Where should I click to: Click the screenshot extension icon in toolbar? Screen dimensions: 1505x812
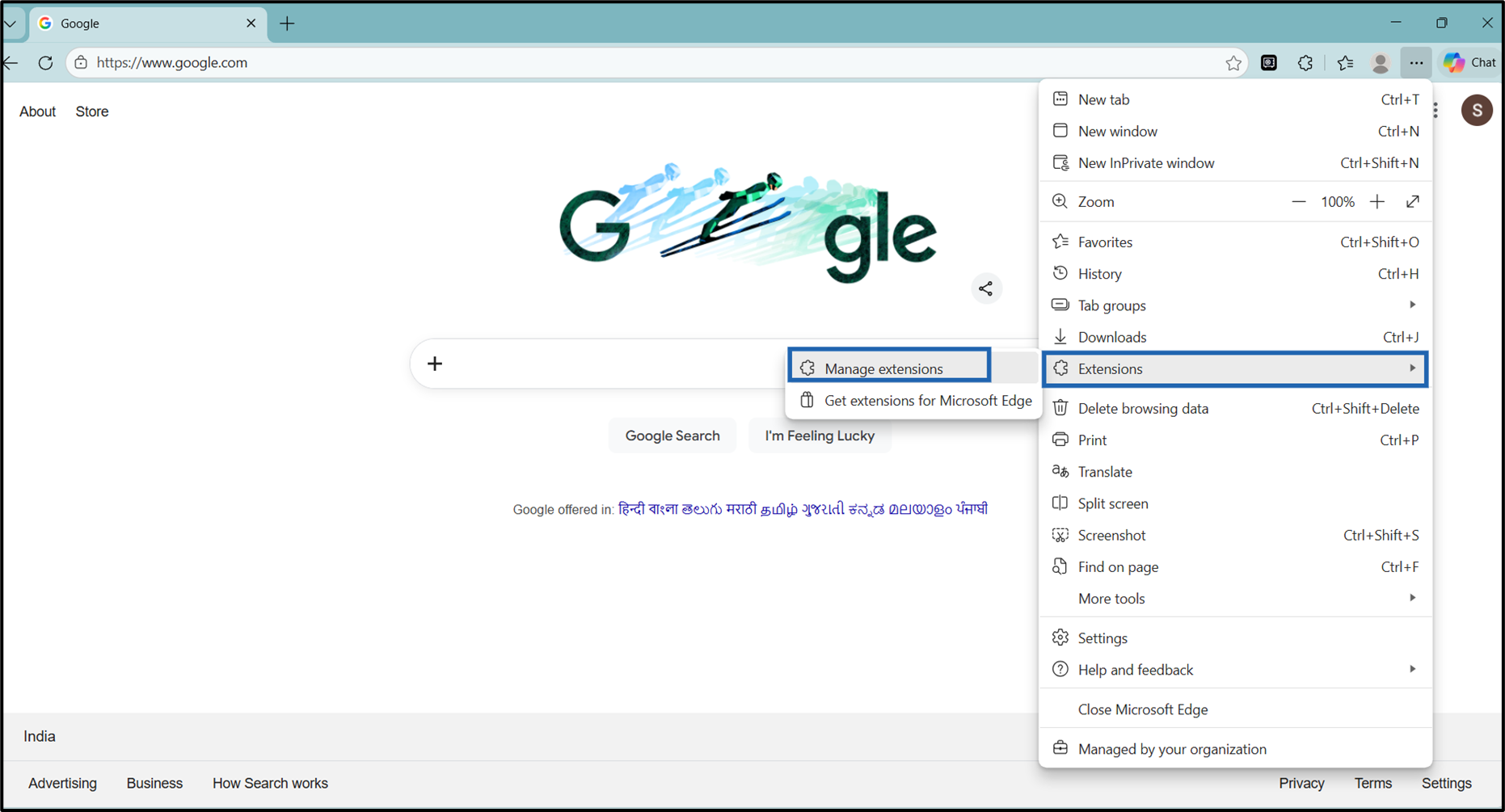pos(1269,63)
